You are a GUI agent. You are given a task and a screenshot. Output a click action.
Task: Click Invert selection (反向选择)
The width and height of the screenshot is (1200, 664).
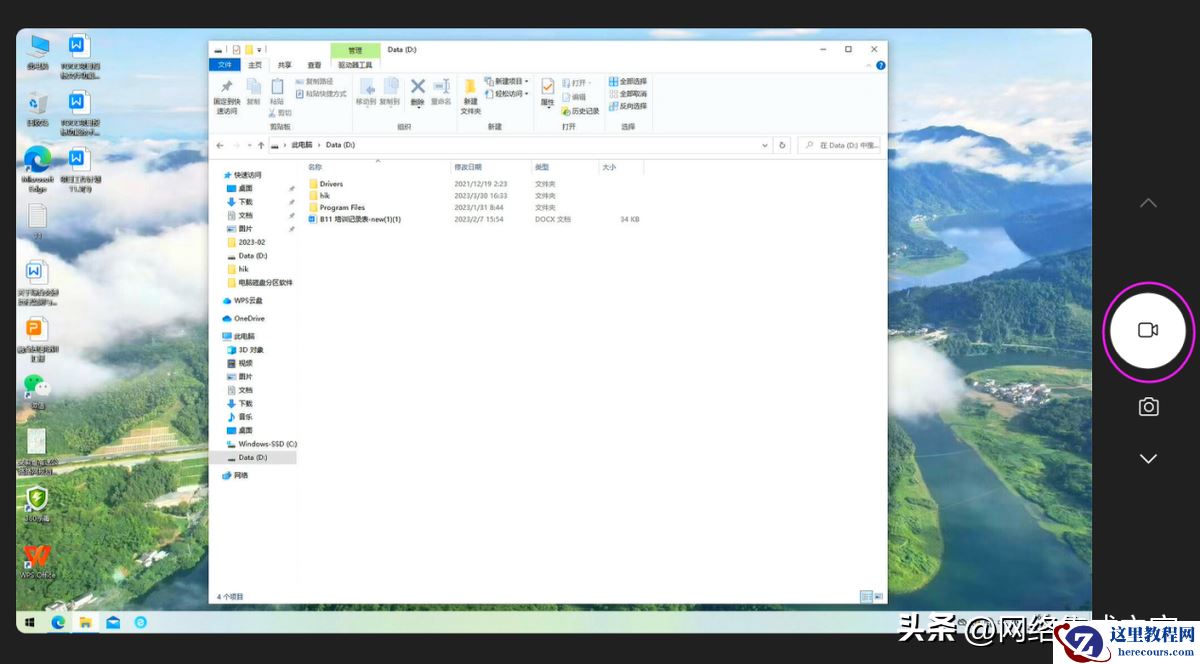tap(628, 106)
